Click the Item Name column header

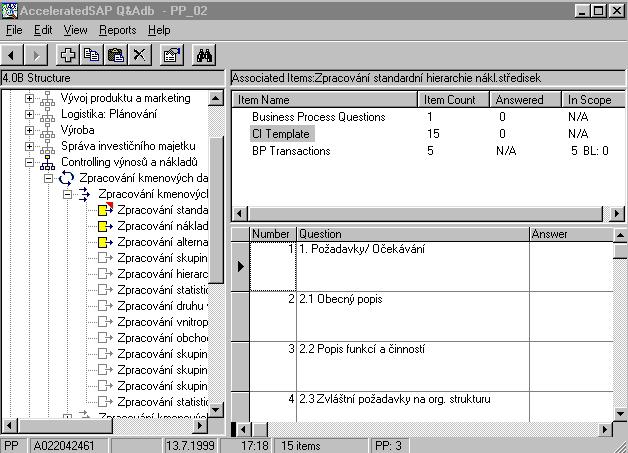[324, 99]
